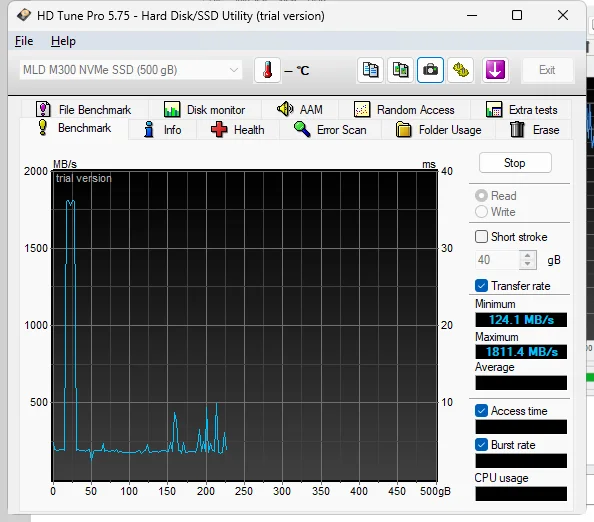Disable the Access time checkbox
Screen dimensions: 594x522
481,411
